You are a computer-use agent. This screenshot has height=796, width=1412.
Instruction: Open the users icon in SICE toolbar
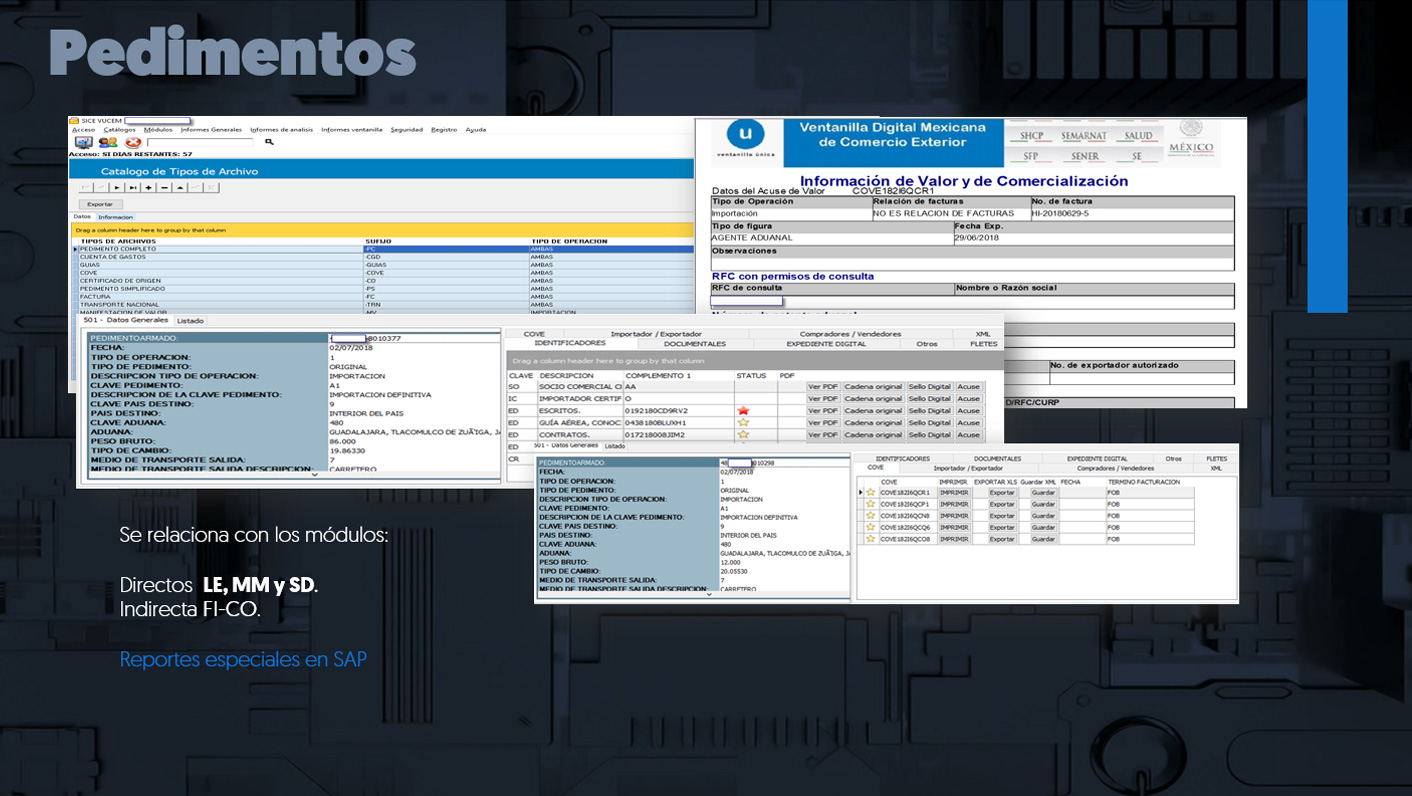click(x=108, y=143)
